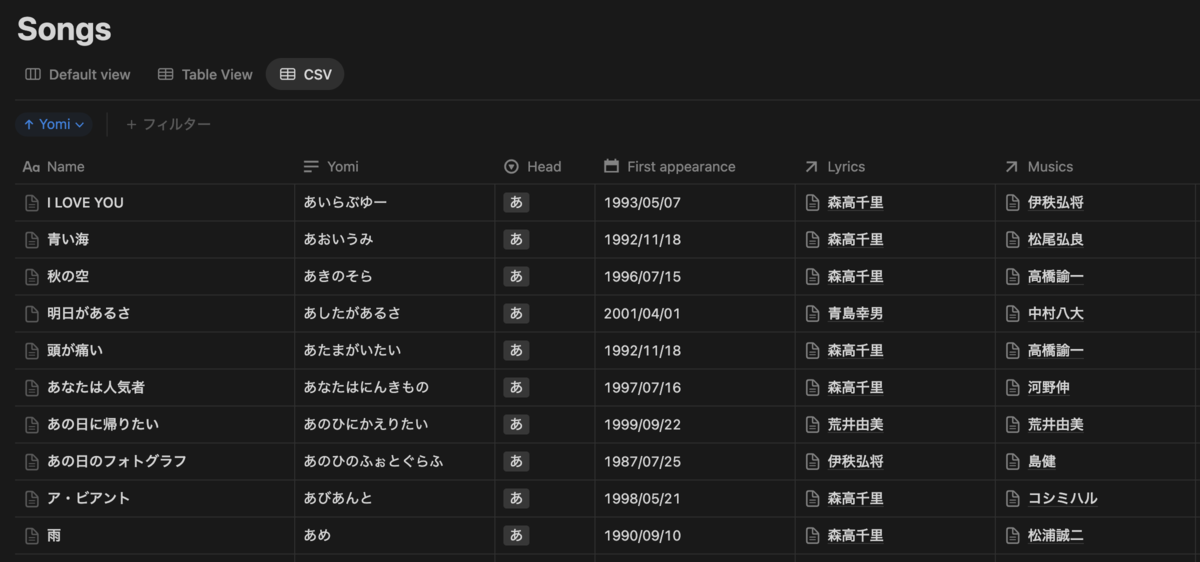Image resolution: width=1200 pixels, height=562 pixels.
Task: Open composer 河野伸 linked page
Action: [1049, 387]
